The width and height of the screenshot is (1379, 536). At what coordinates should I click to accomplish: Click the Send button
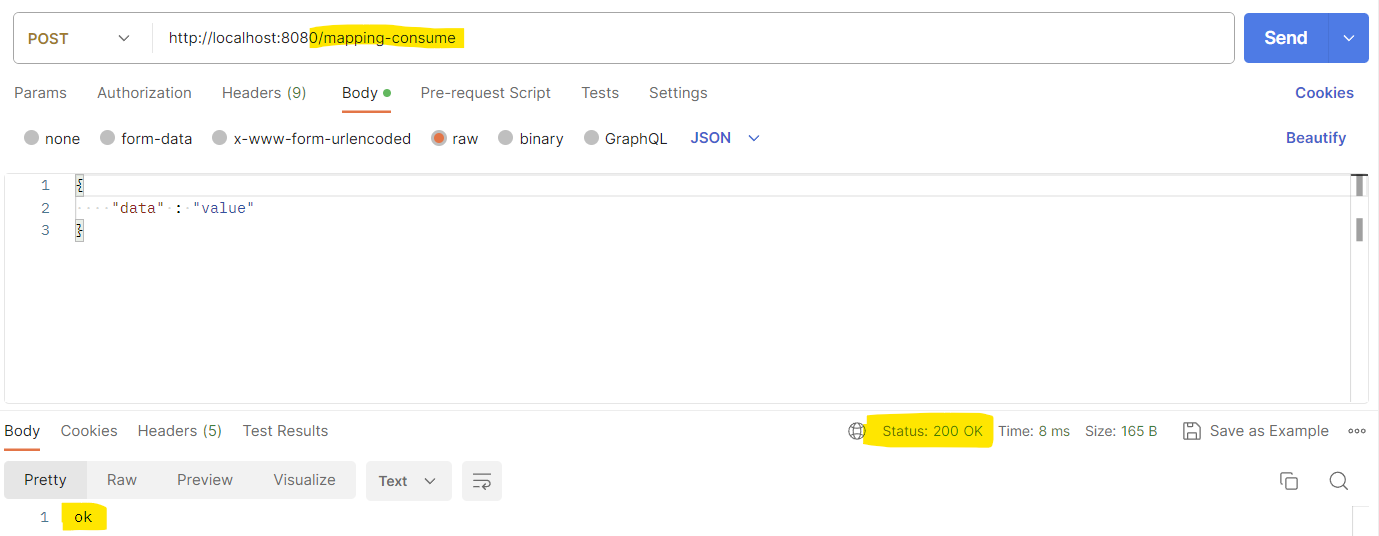[x=1286, y=38]
